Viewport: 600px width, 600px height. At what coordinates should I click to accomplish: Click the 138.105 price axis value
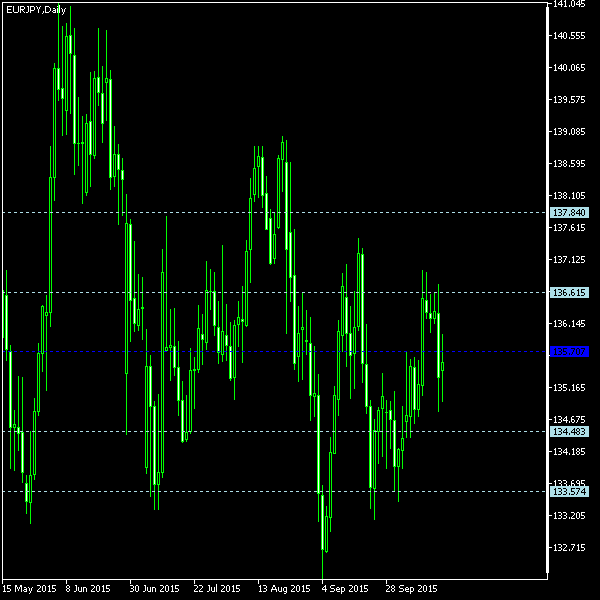(569, 196)
